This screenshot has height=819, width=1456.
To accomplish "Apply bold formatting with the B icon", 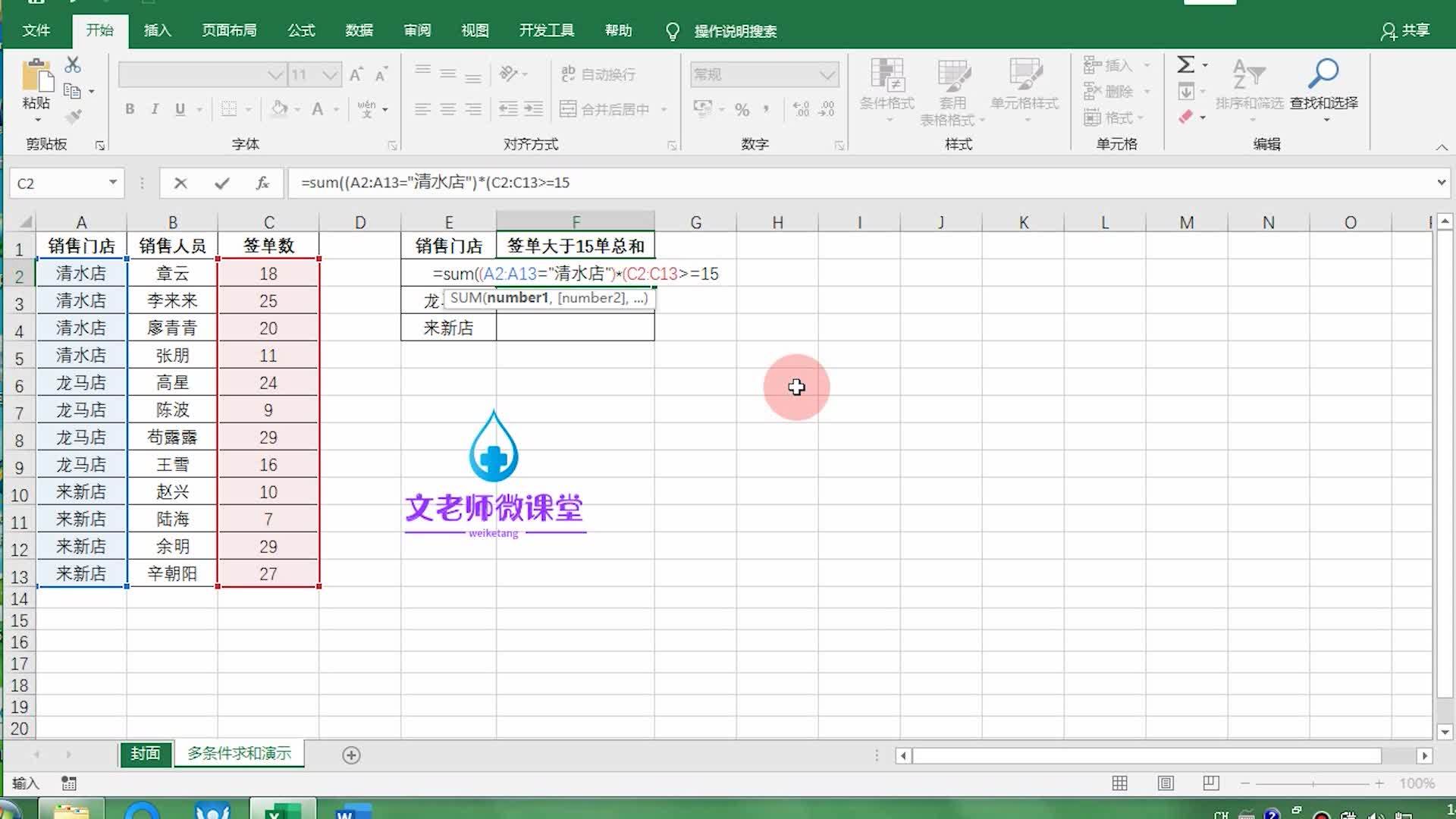I will (130, 109).
